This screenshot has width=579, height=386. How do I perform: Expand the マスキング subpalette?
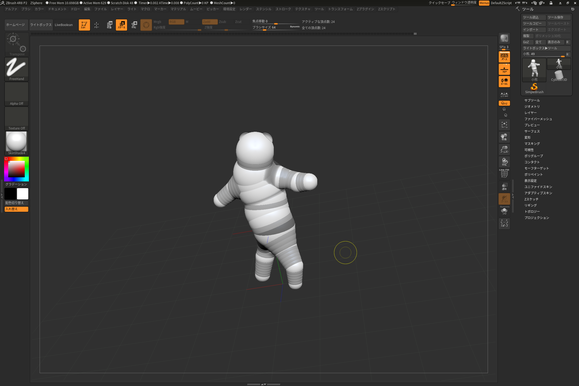pos(532,143)
